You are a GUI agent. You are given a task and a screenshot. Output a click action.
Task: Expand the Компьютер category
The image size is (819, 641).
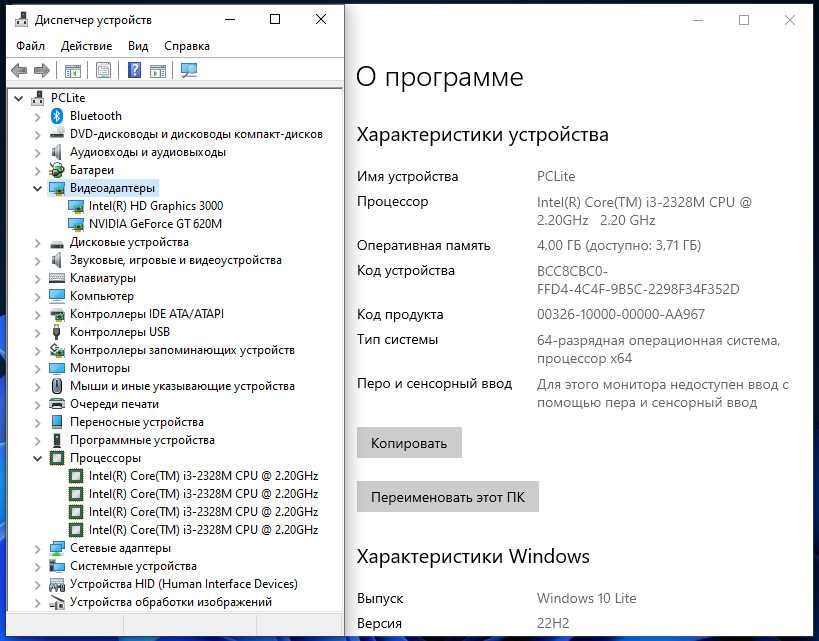pos(37,296)
